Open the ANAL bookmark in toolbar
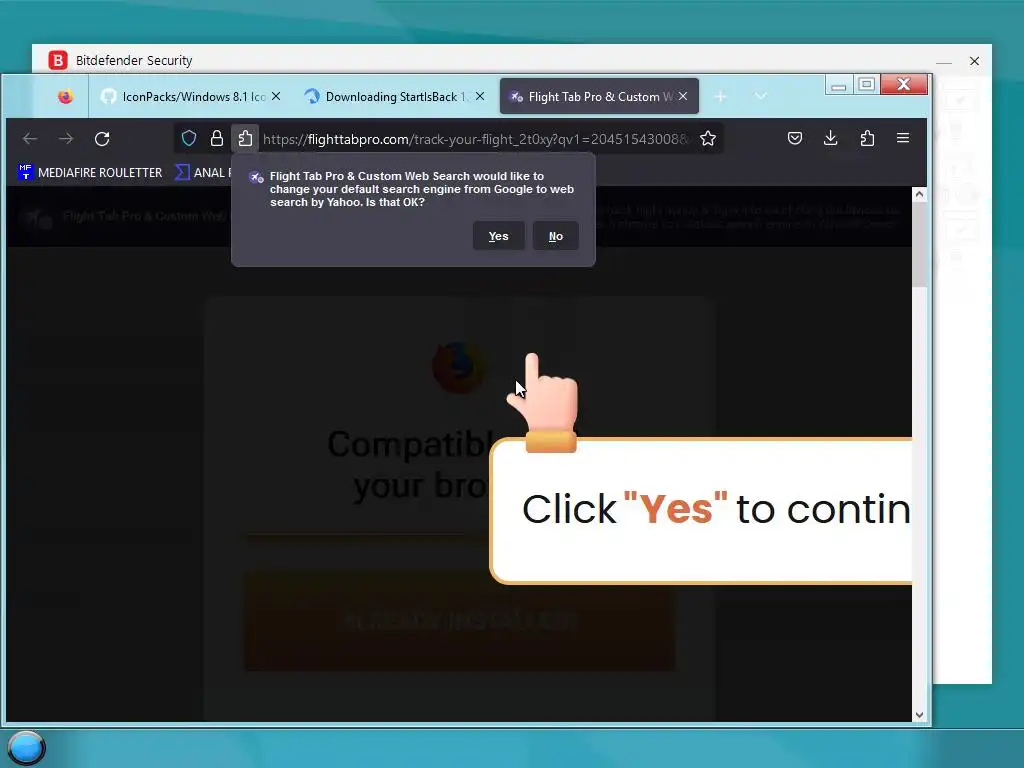This screenshot has width=1024, height=768. point(203,172)
